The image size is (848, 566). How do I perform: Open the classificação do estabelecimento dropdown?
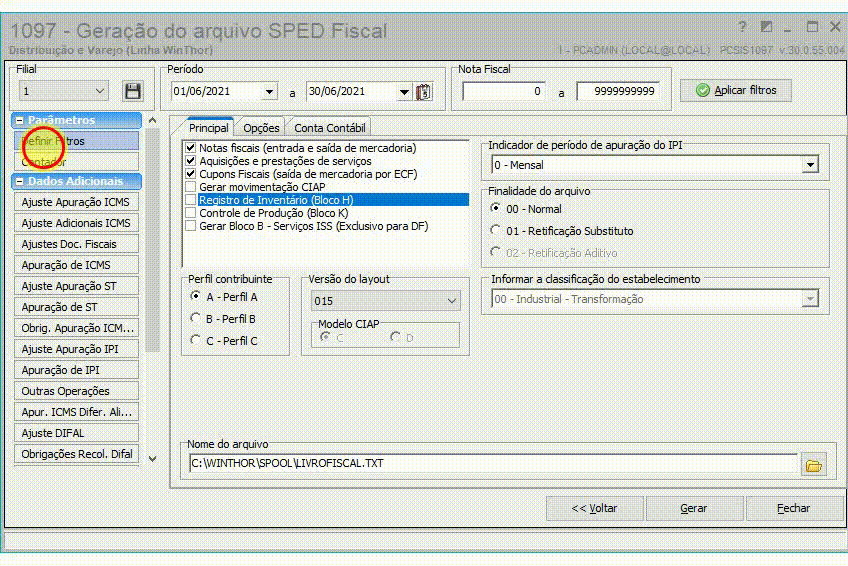click(x=810, y=298)
